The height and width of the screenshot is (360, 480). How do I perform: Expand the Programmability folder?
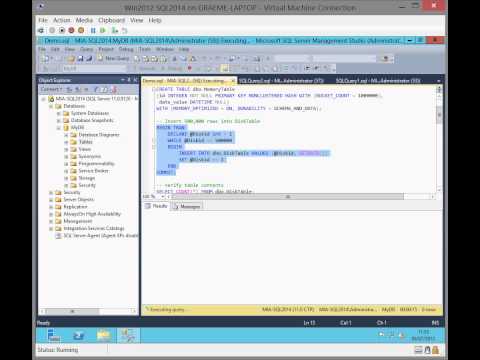[x=66, y=164]
